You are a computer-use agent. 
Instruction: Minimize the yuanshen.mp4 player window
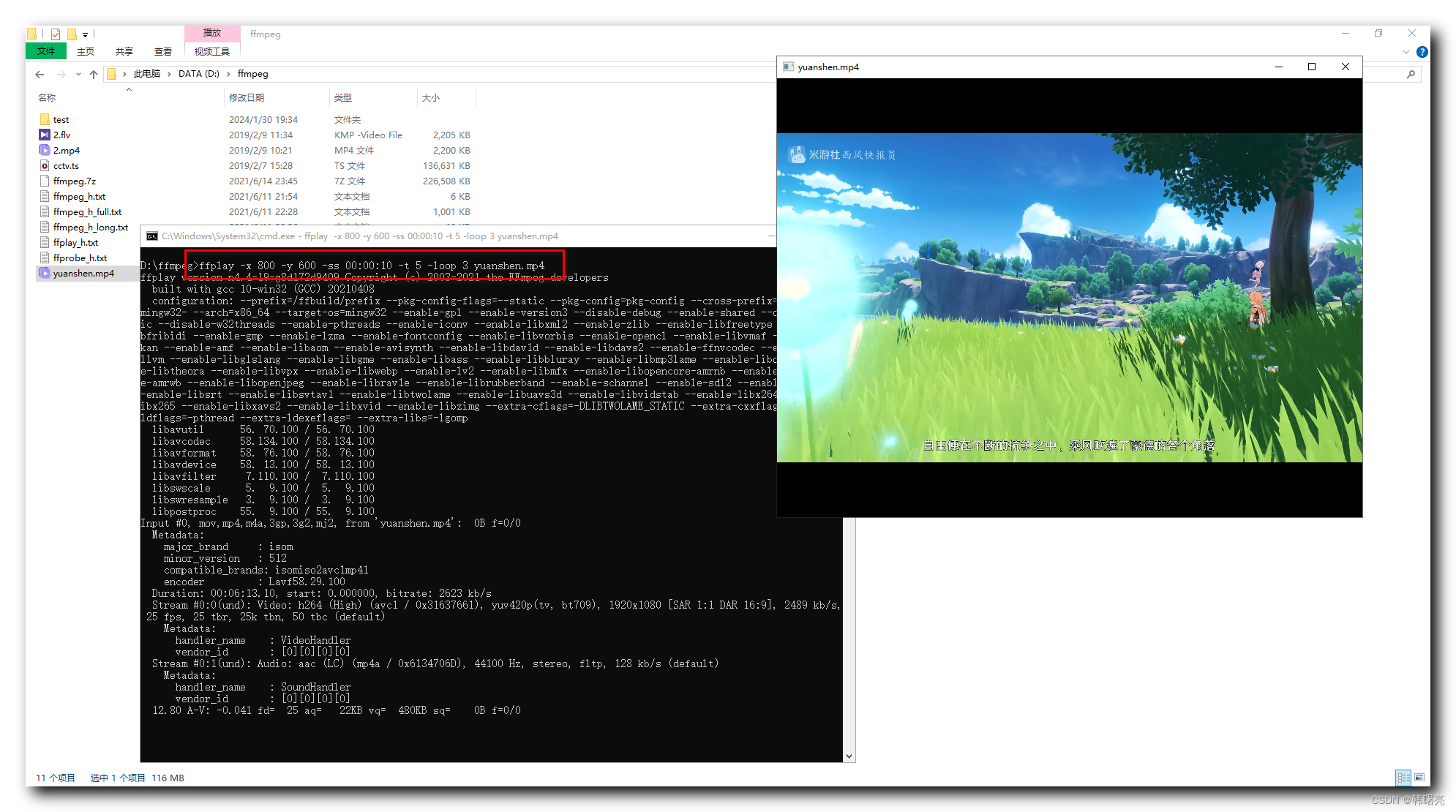[x=1279, y=67]
